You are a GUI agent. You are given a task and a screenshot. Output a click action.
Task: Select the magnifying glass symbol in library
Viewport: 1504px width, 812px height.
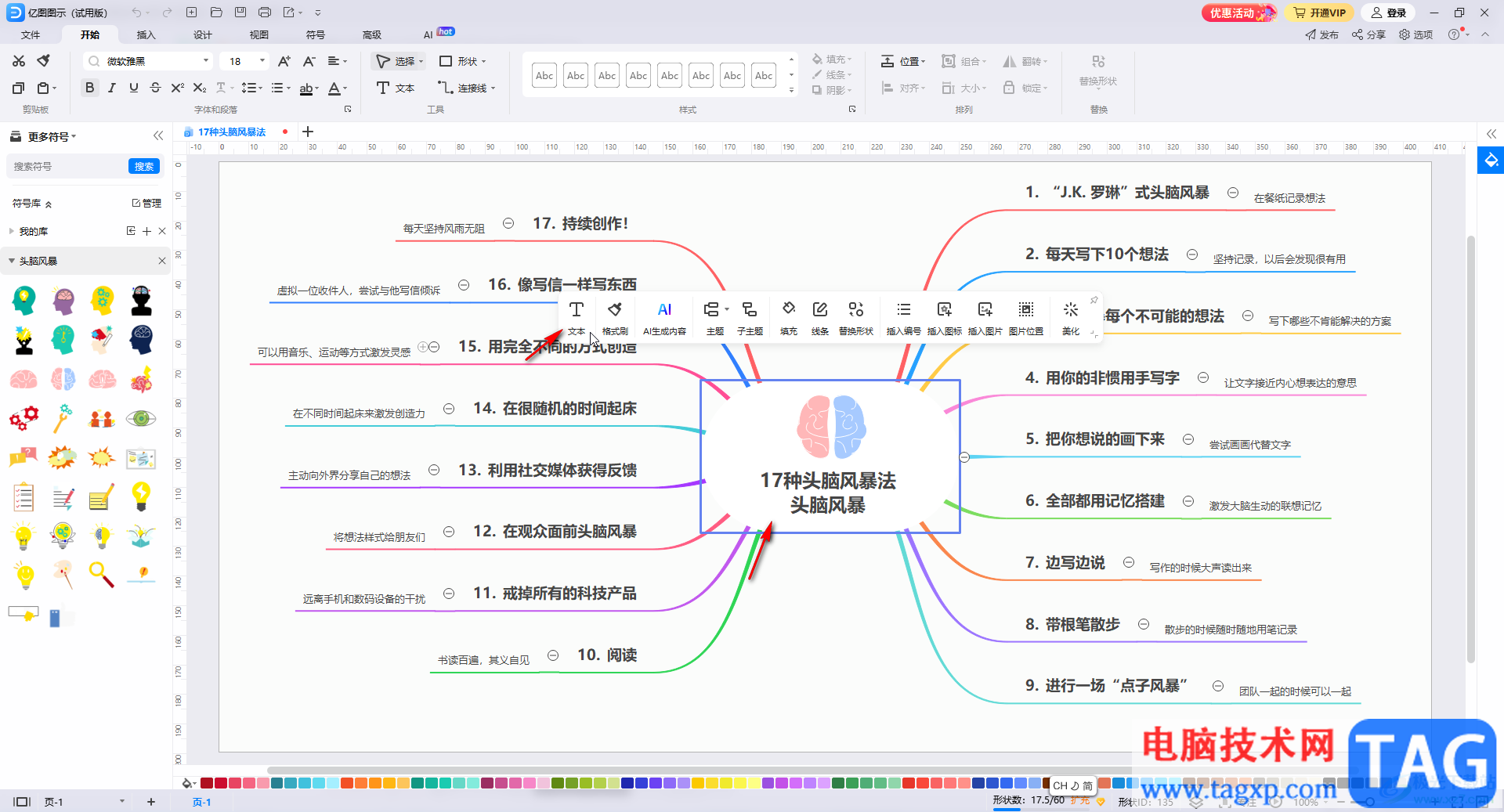pyautogui.click(x=102, y=575)
